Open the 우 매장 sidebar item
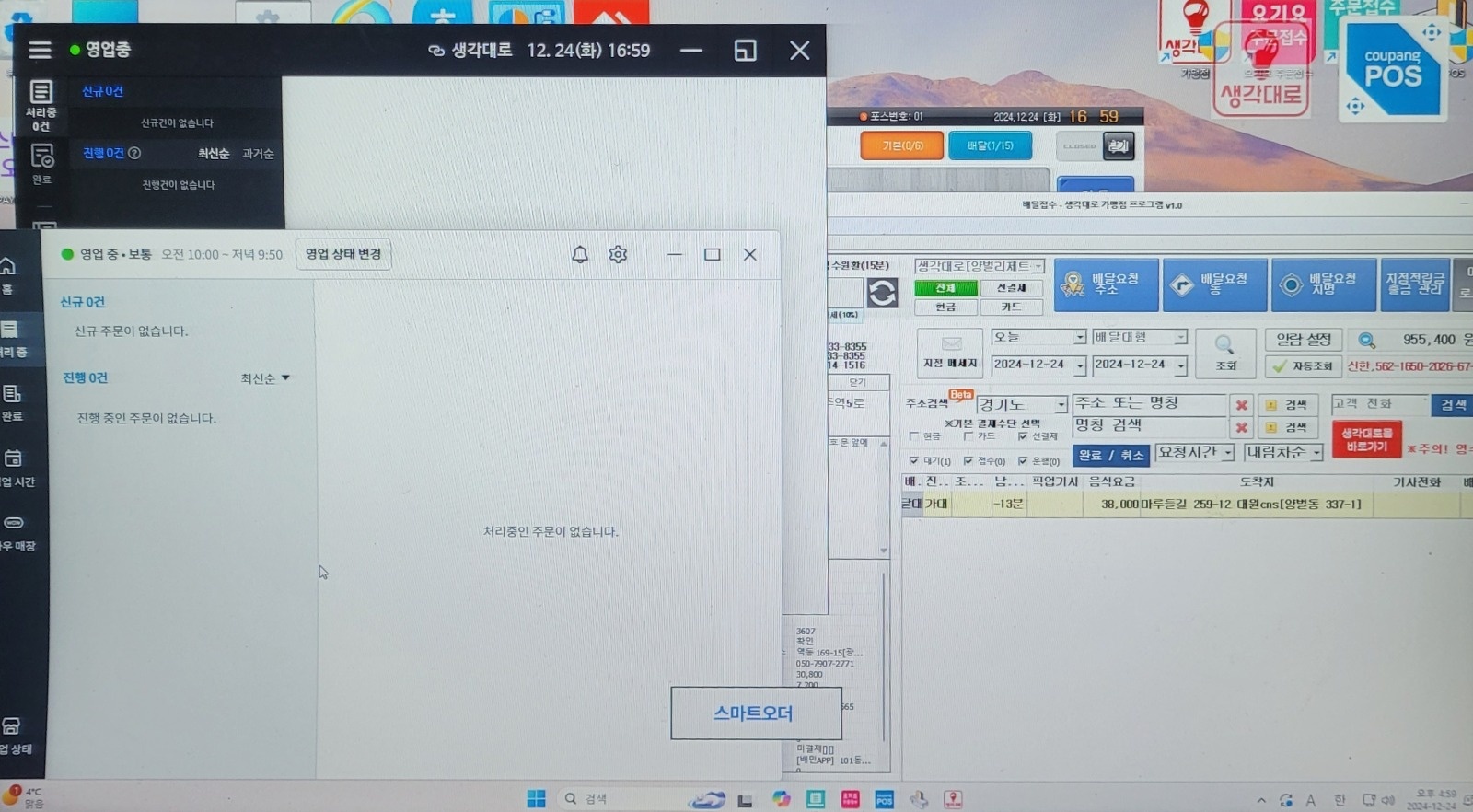Image resolution: width=1473 pixels, height=812 pixels. pos(16,533)
